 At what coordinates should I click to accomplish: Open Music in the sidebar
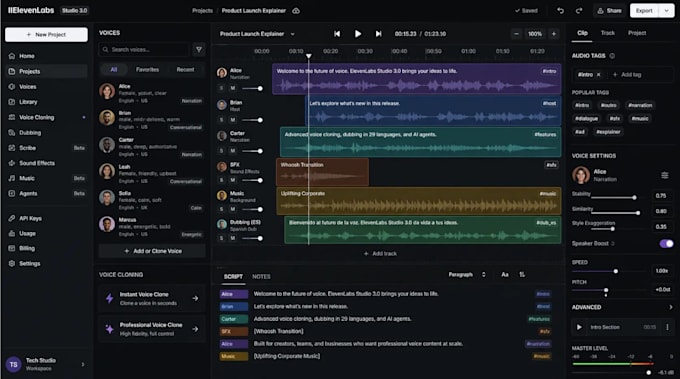(46, 178)
